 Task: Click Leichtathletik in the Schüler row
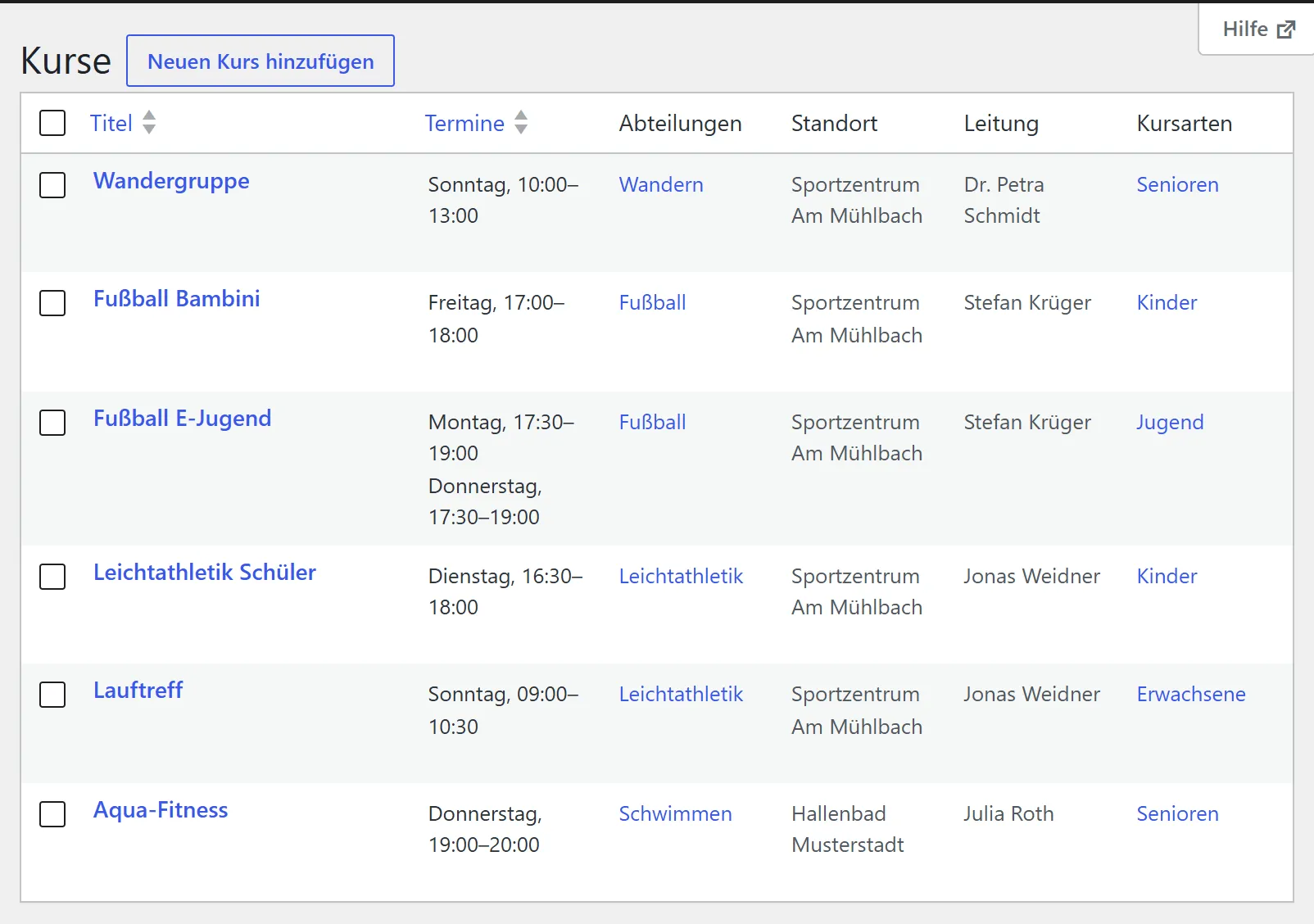click(x=681, y=577)
